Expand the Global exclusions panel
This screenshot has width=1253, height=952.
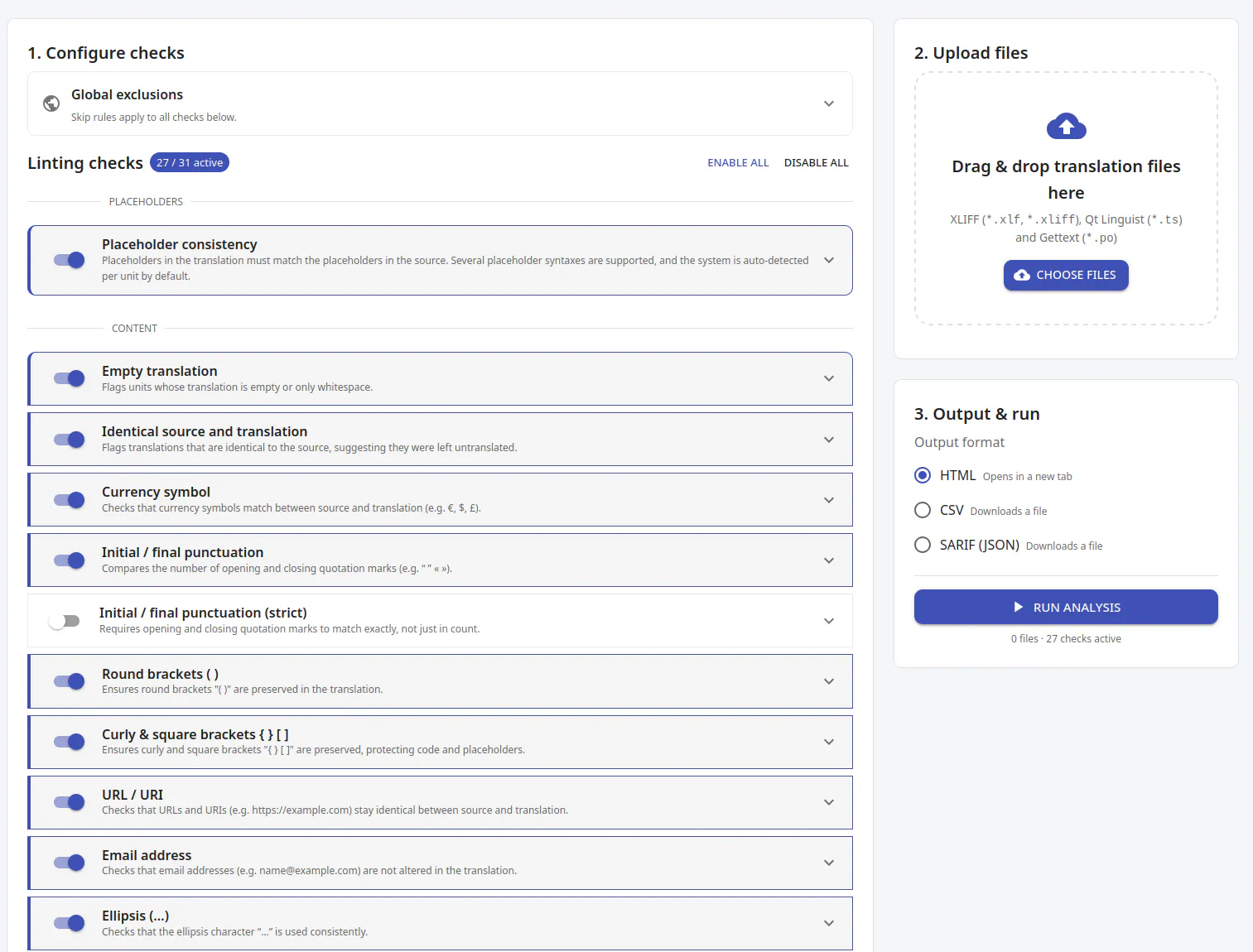click(x=829, y=103)
